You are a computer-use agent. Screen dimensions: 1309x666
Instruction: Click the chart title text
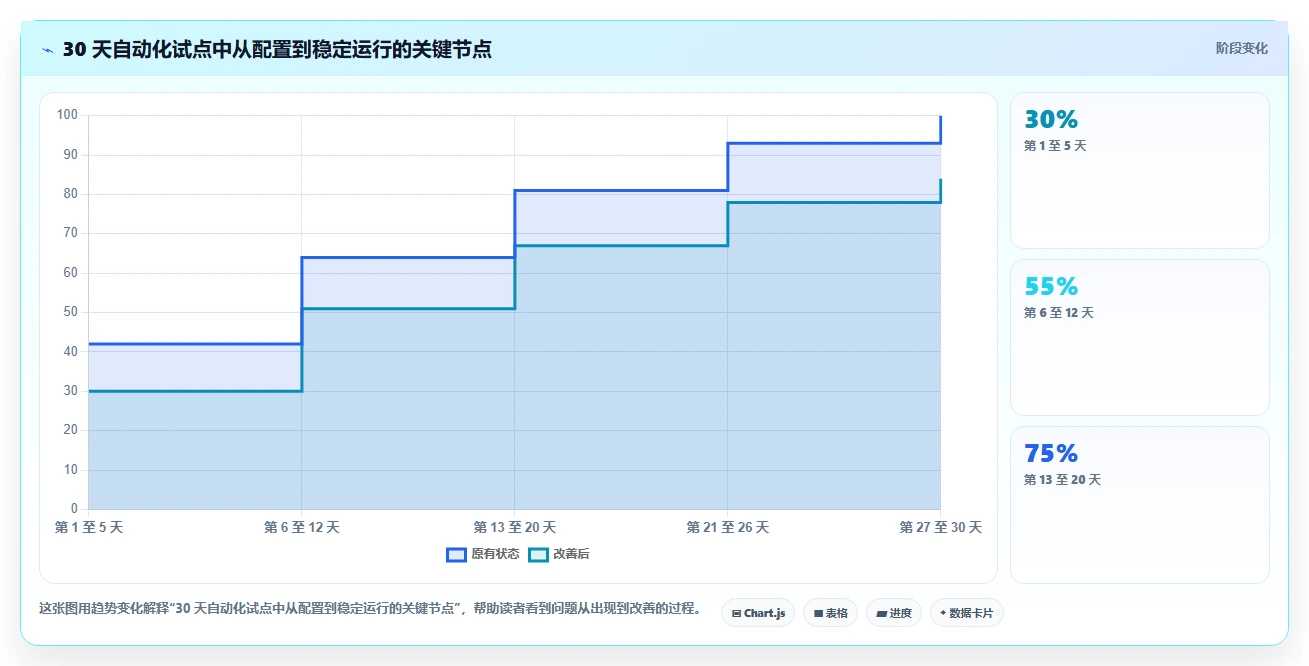[277, 49]
